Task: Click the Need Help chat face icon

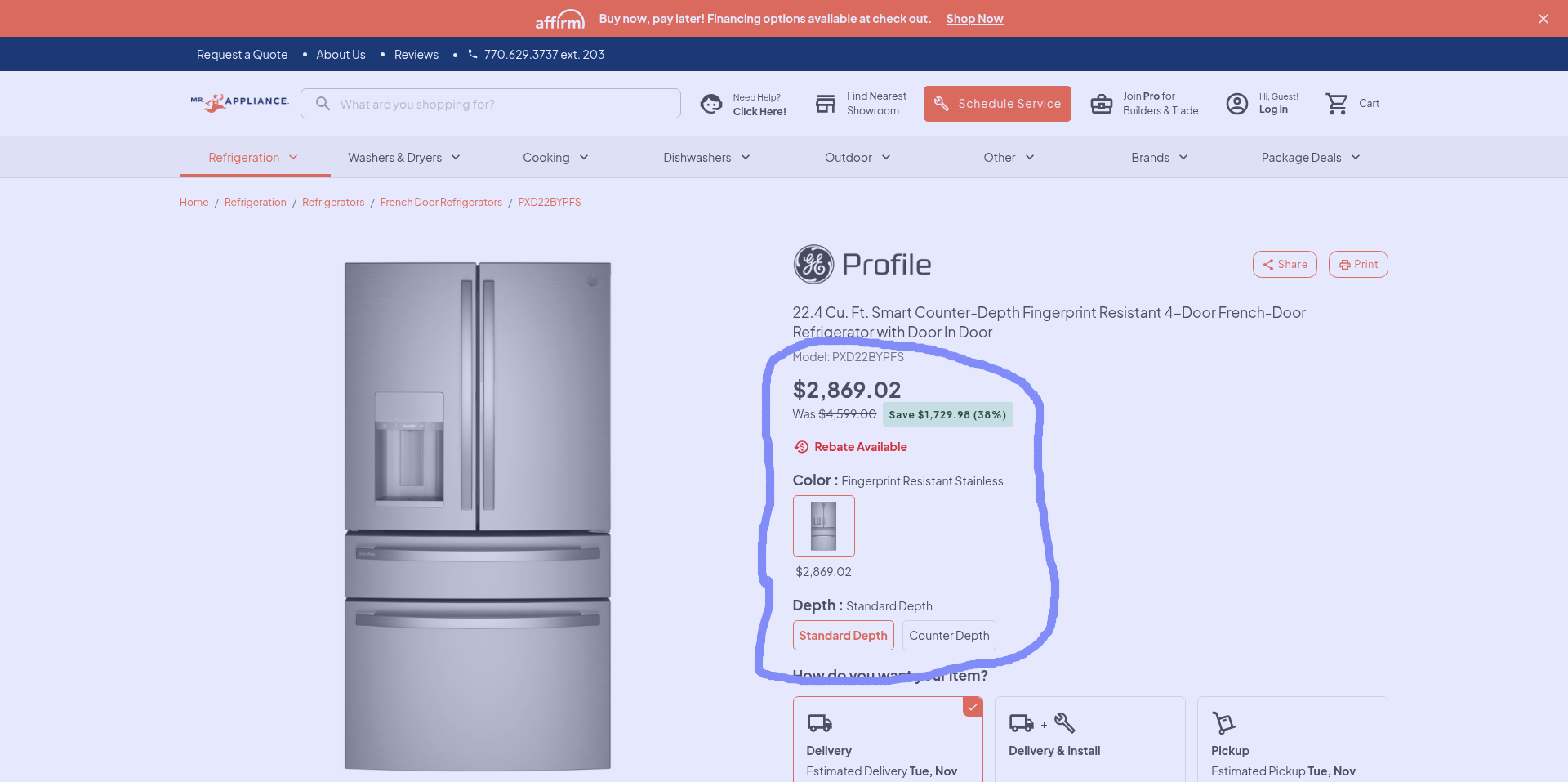Action: tap(711, 104)
